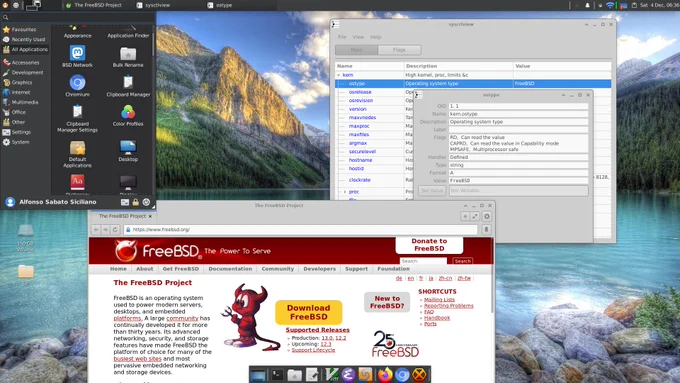Open home folder from the bottom dock
This screenshot has height=383, width=680.
pos(294,375)
